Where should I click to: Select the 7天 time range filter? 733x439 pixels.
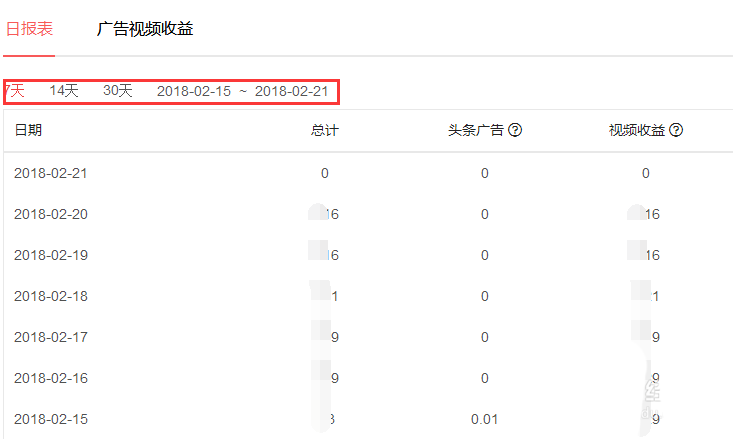pos(14,91)
